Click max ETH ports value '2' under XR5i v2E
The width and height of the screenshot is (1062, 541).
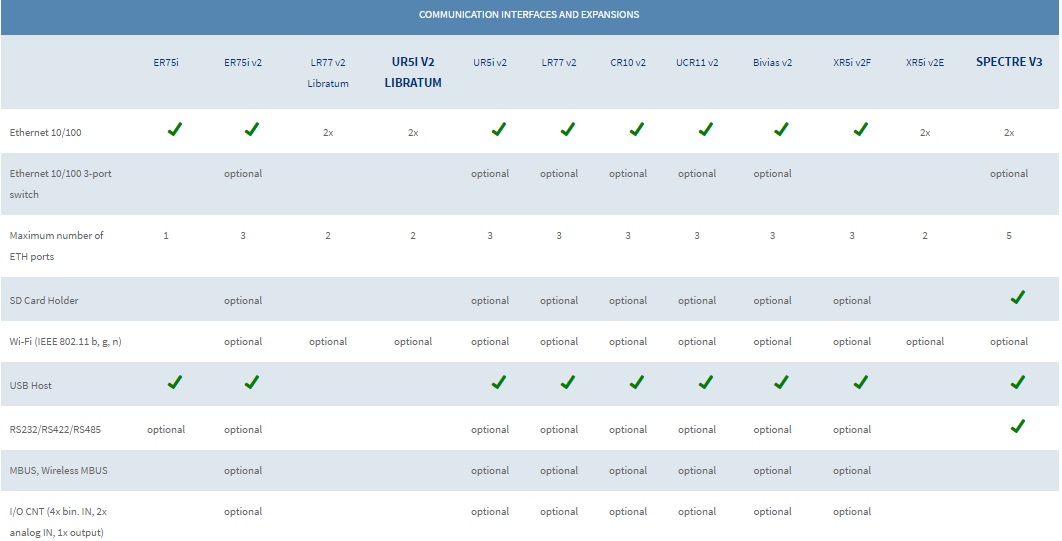tap(925, 236)
